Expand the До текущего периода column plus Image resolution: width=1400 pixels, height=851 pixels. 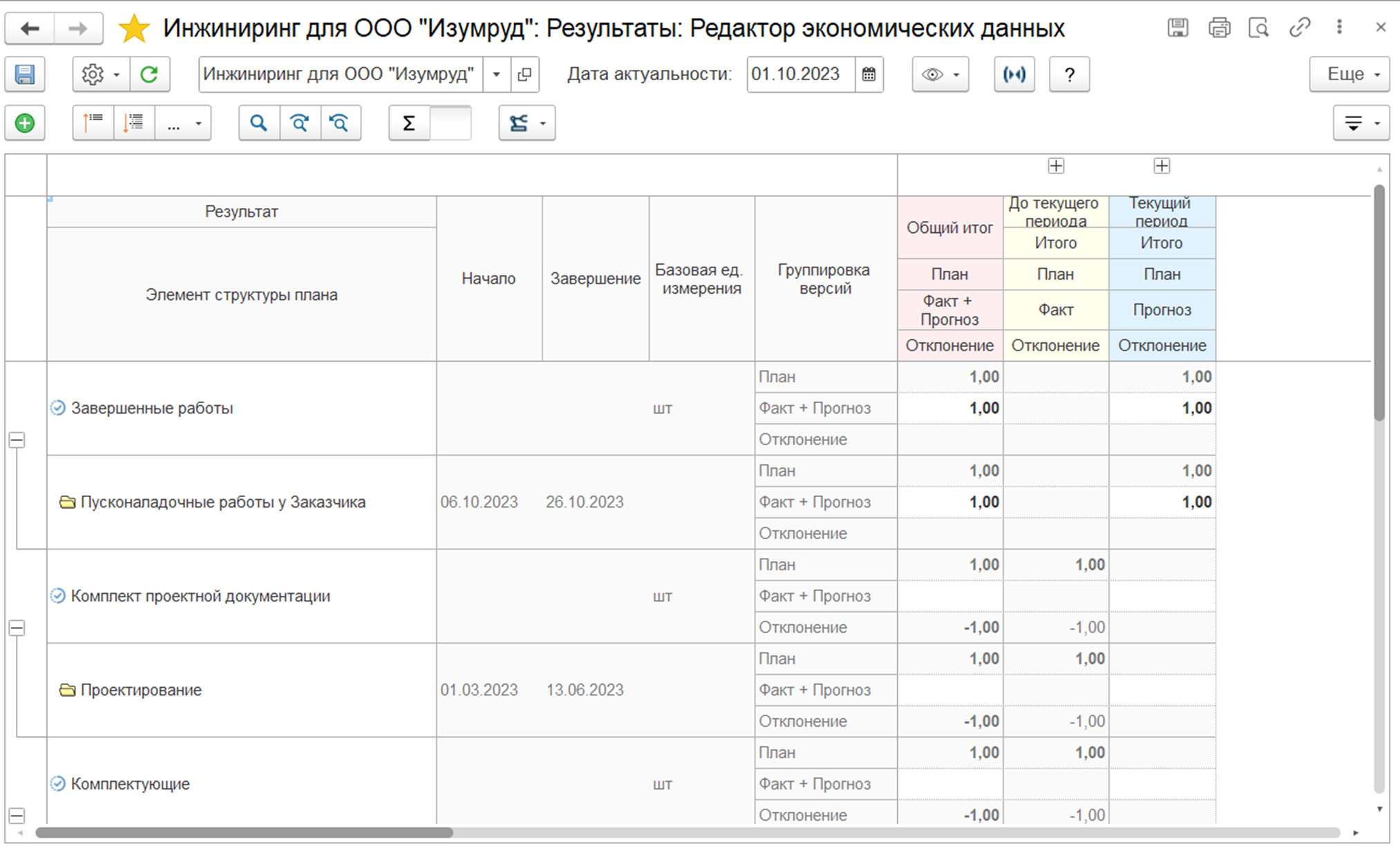pyautogui.click(x=1056, y=166)
